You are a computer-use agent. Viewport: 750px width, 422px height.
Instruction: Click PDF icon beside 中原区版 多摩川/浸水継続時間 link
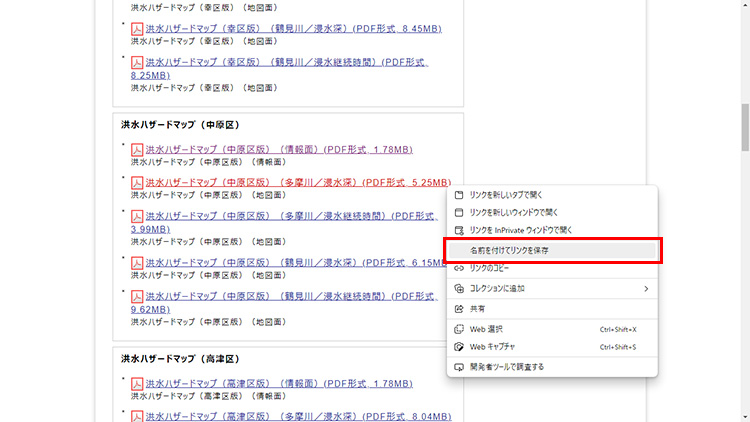(x=138, y=216)
